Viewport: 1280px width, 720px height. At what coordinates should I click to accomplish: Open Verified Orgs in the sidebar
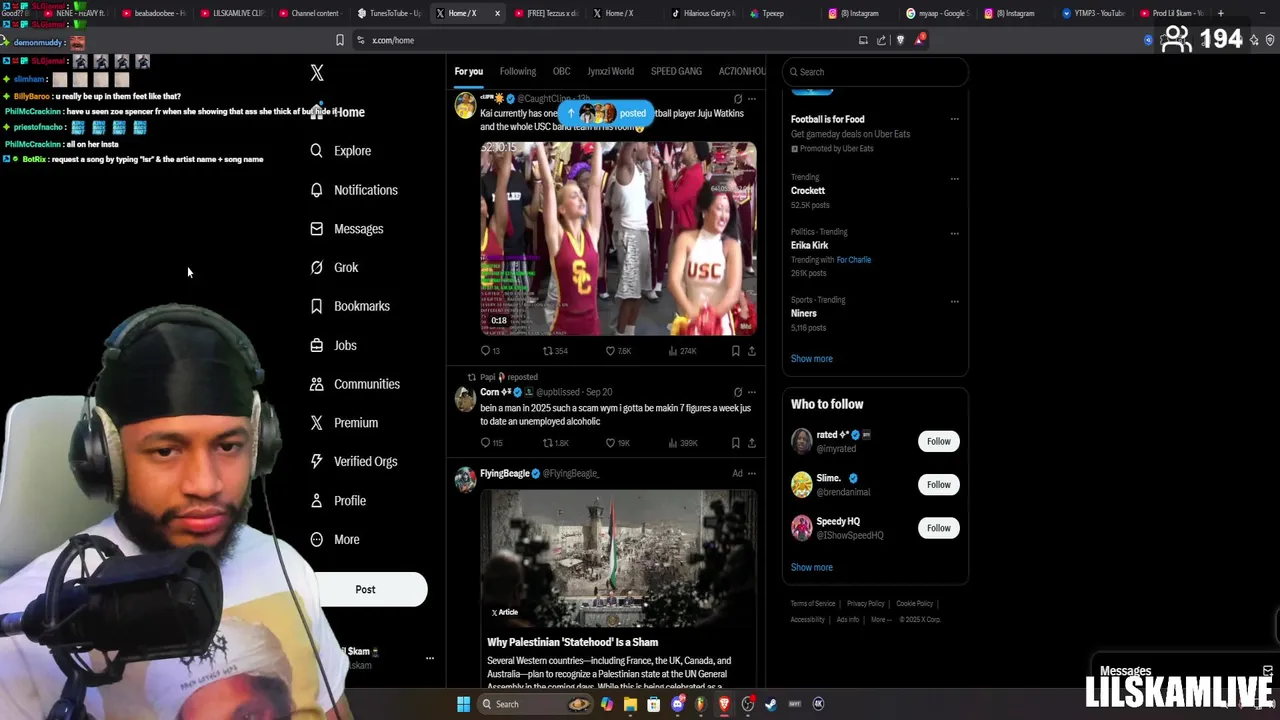click(354, 462)
